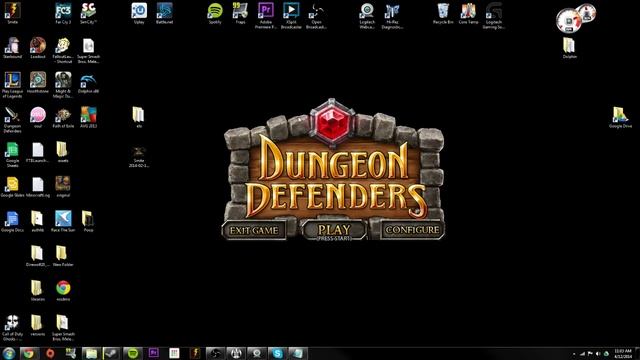This screenshot has width=640, height=360.
Task: Select the Dolphin folder below the clock gadget
Action: pos(570,47)
